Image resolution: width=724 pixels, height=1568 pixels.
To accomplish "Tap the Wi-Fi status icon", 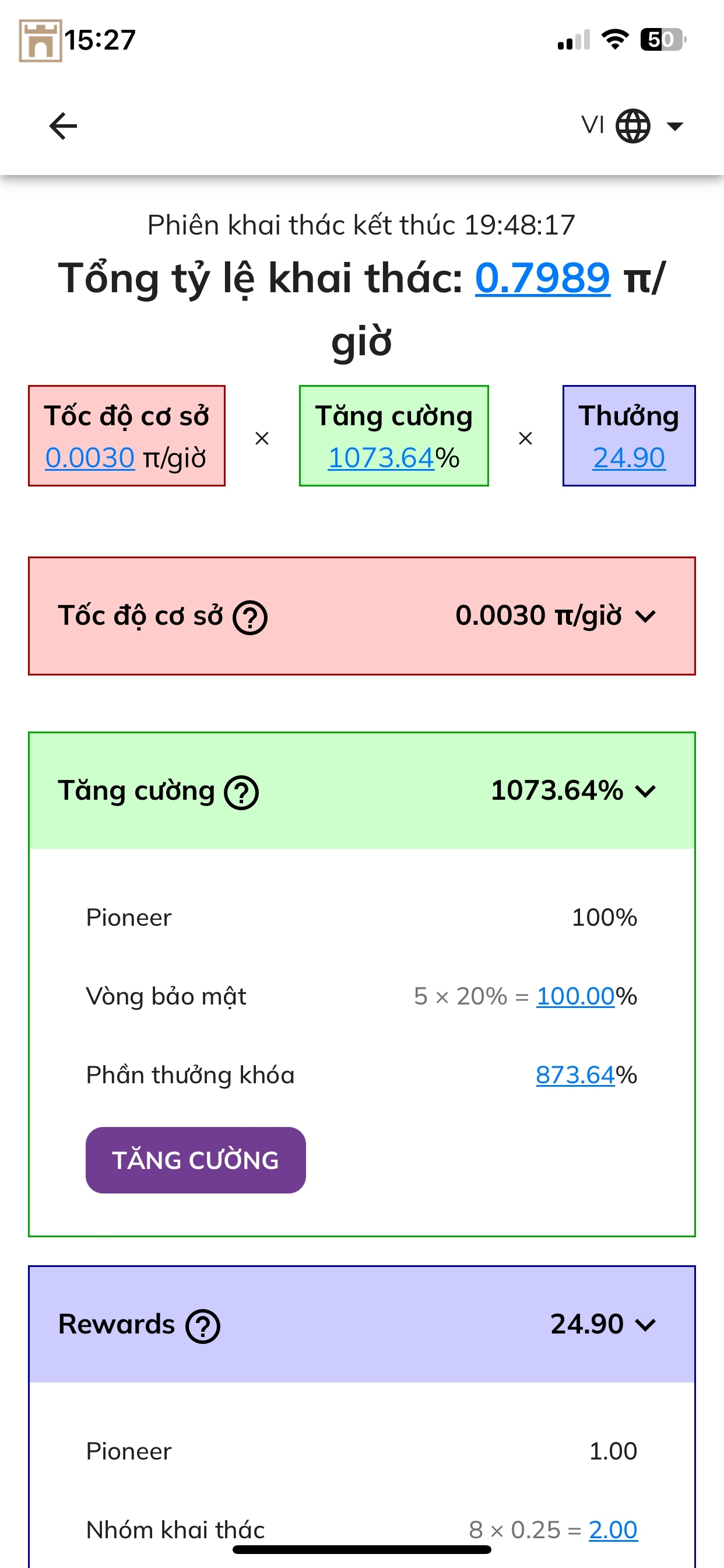I will [x=615, y=39].
